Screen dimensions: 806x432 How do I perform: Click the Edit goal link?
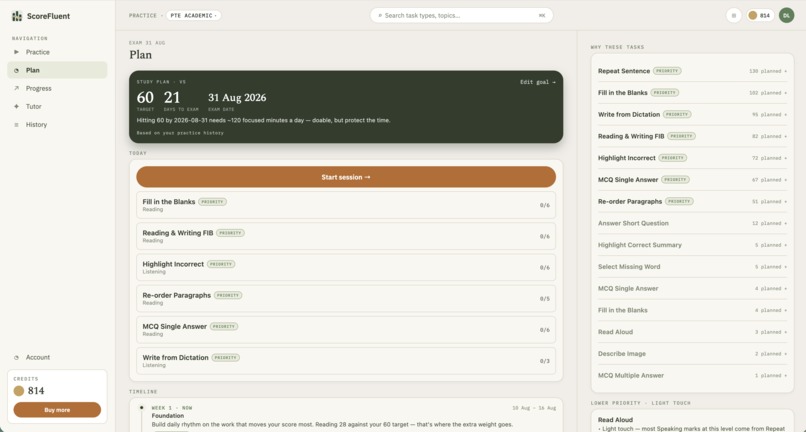coord(538,82)
